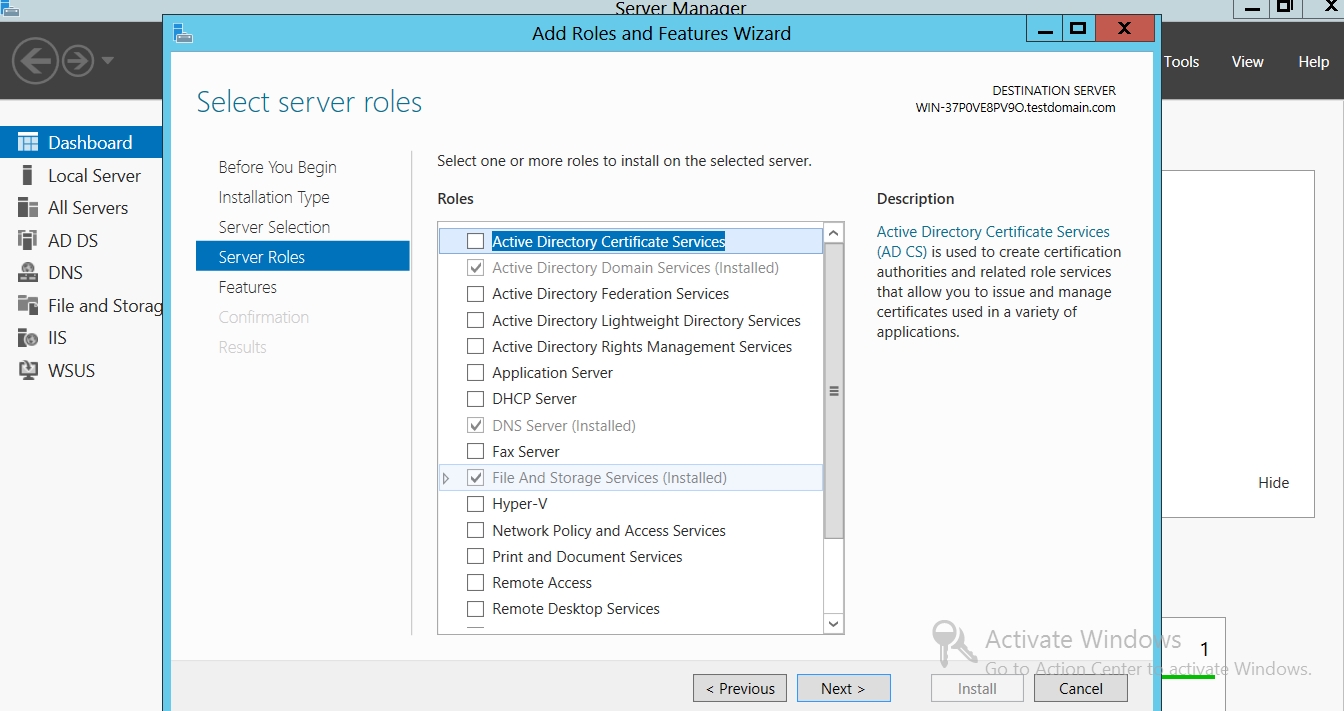The image size is (1344, 711).
Task: Click the Server Manager back arrow
Action: [x=34, y=61]
